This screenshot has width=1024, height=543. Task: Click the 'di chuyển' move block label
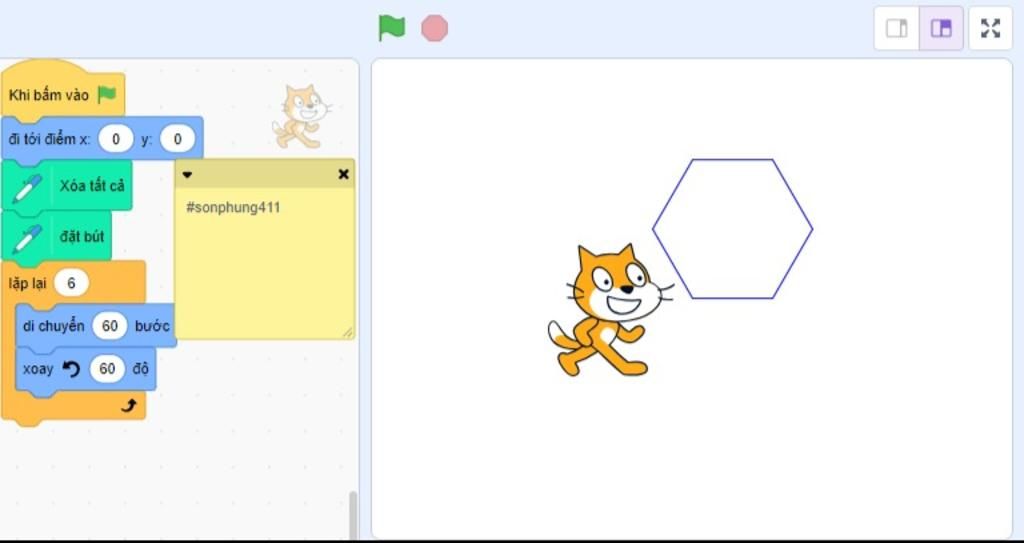[x=54, y=325]
